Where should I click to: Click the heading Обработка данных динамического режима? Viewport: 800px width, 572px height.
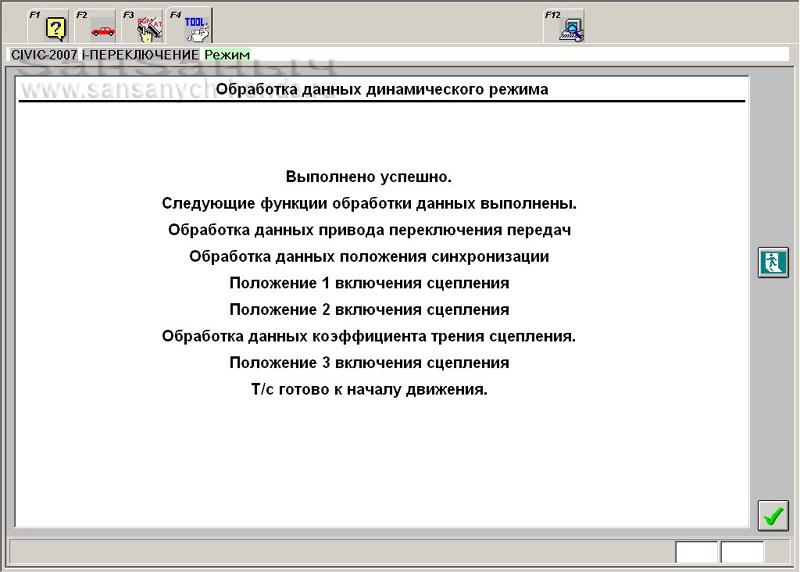382,89
